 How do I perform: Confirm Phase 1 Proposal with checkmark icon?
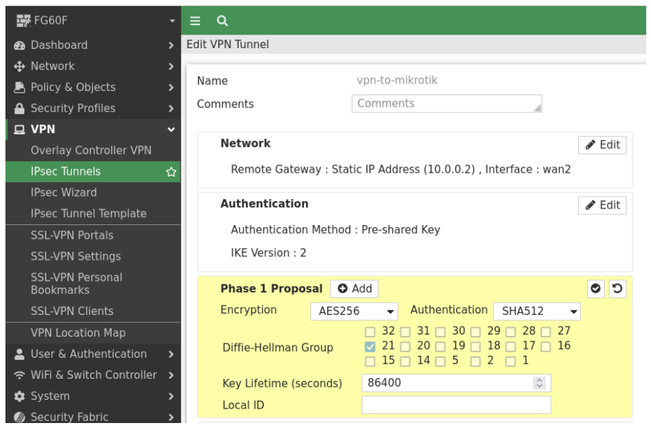tap(596, 289)
